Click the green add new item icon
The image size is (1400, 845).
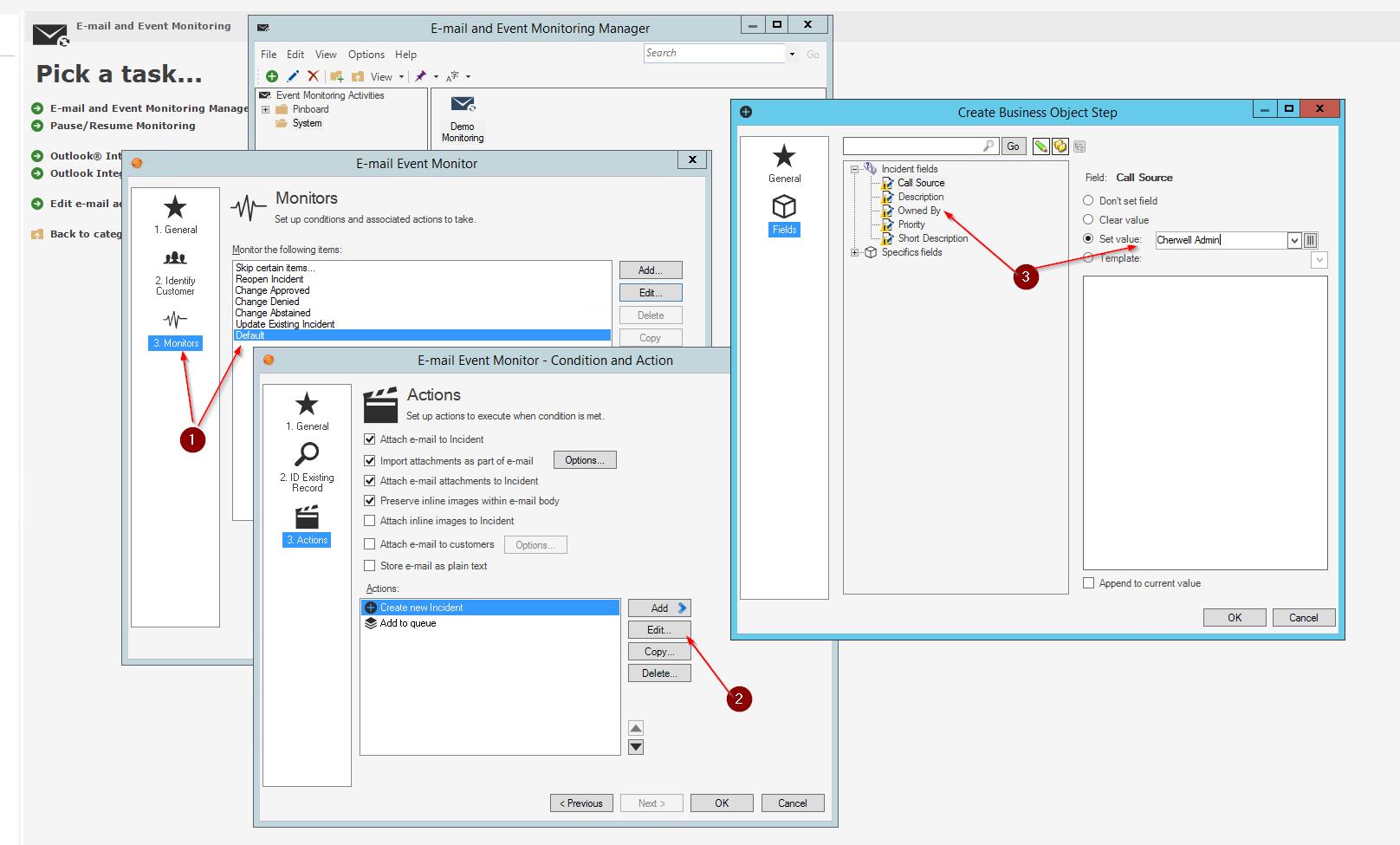click(272, 76)
